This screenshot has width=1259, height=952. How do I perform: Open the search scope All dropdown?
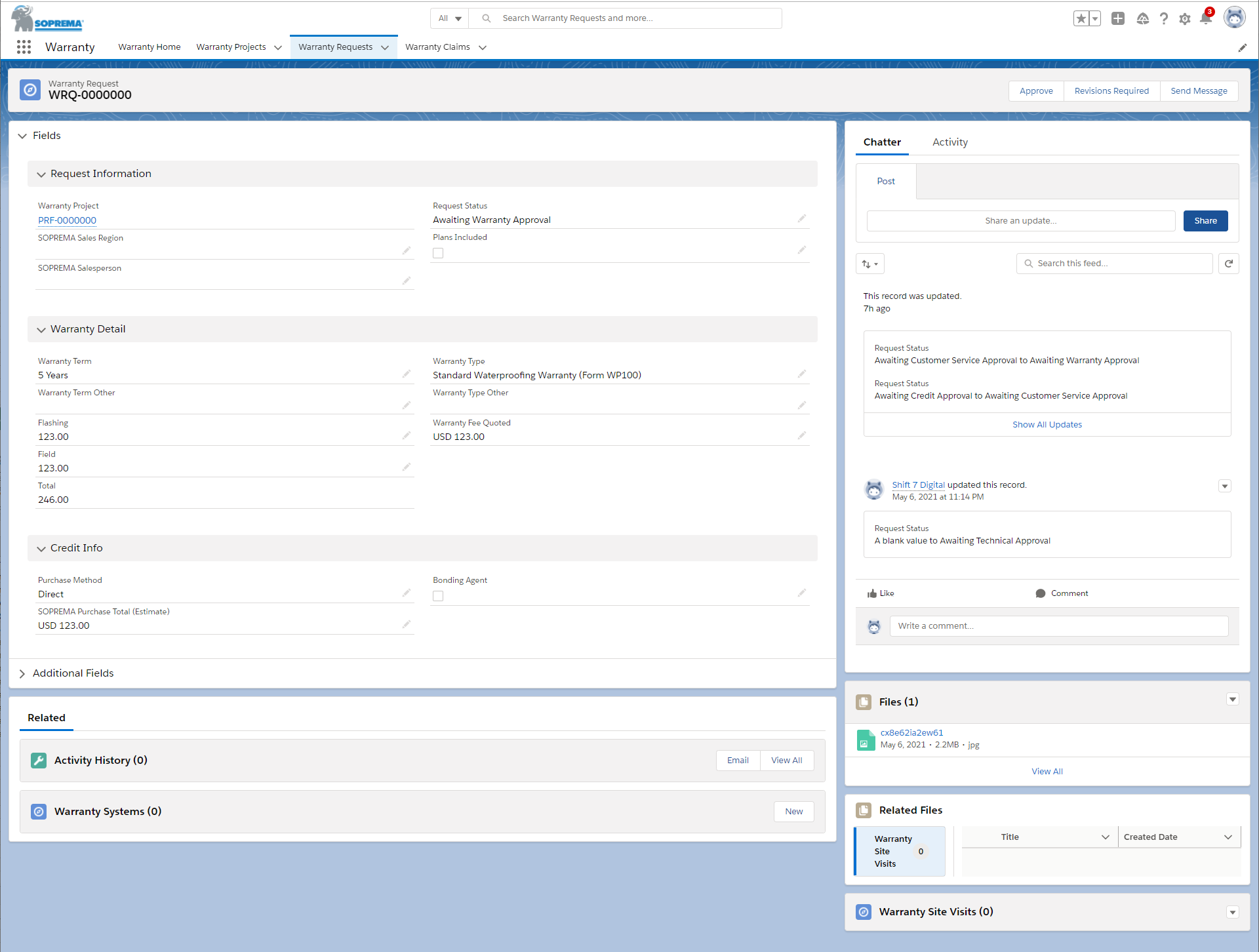(450, 18)
